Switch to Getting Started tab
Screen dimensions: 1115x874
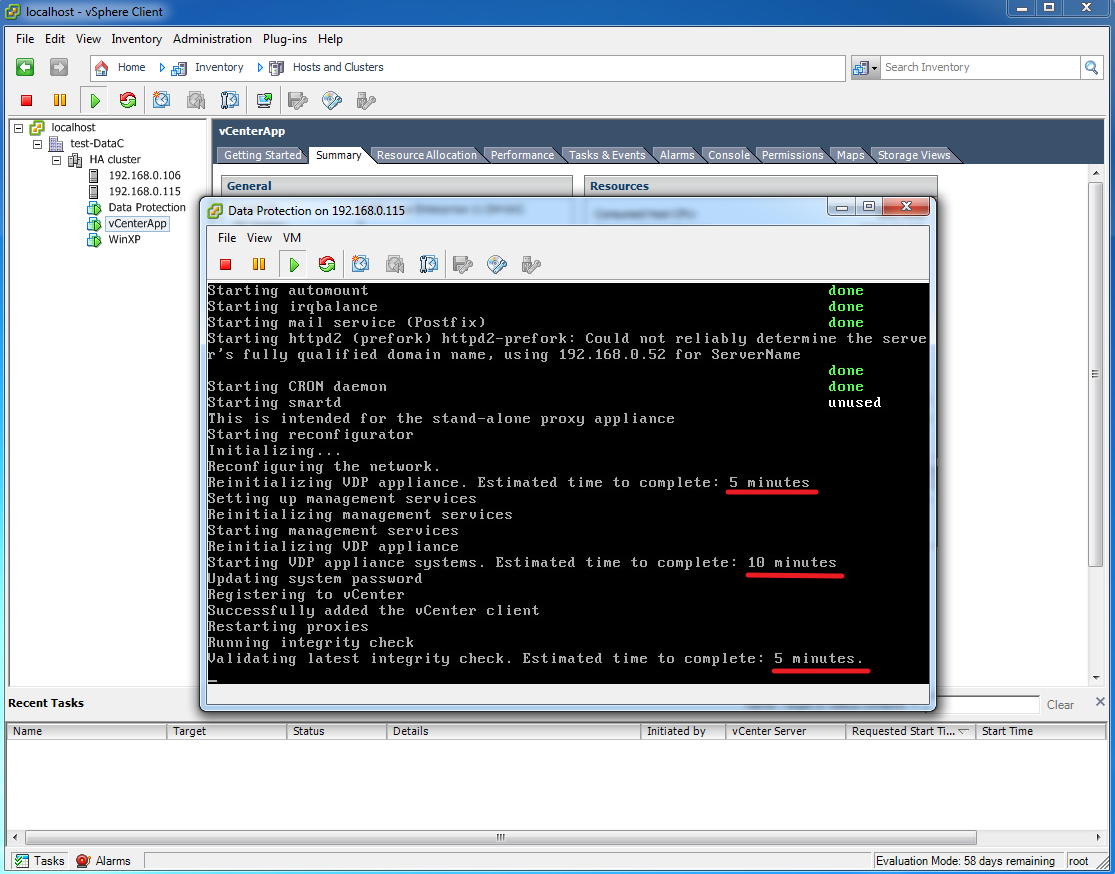262,155
